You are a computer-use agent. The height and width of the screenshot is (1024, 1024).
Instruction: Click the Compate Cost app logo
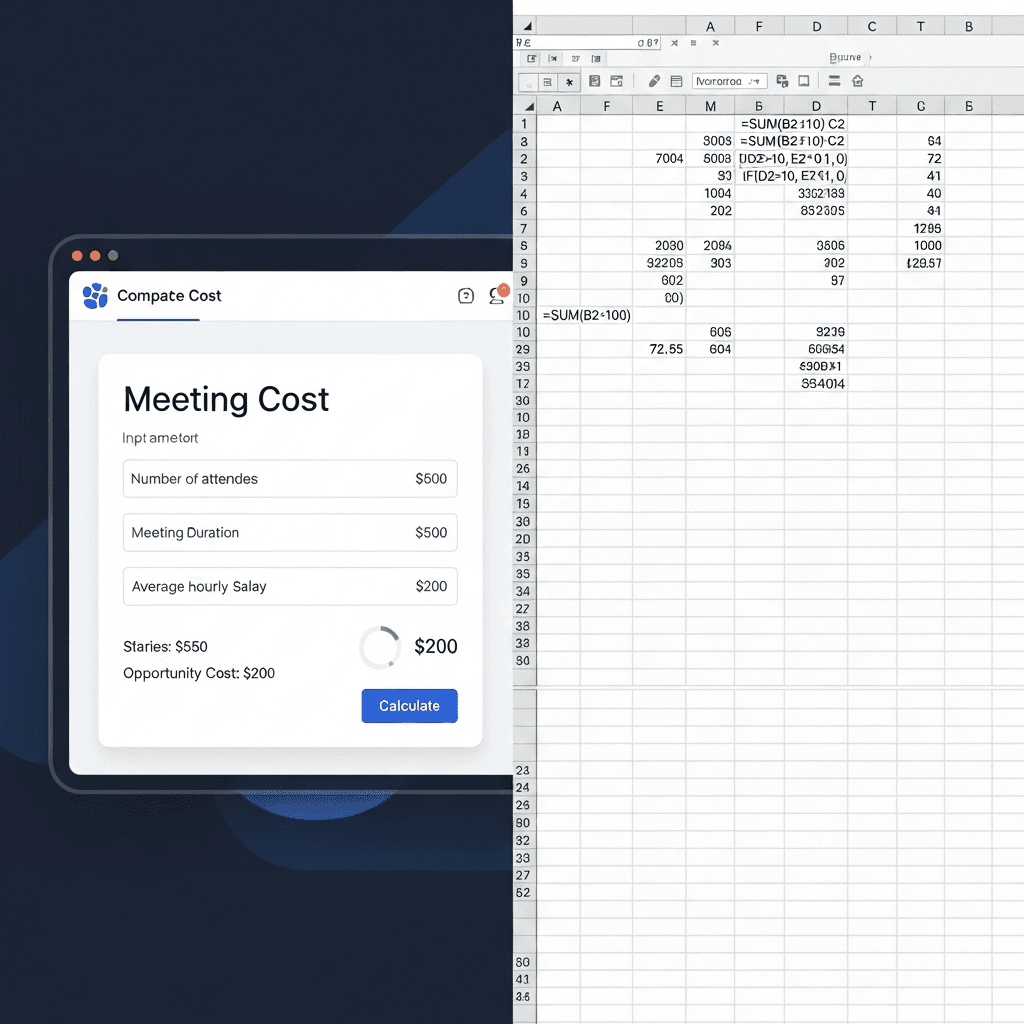tap(94, 296)
